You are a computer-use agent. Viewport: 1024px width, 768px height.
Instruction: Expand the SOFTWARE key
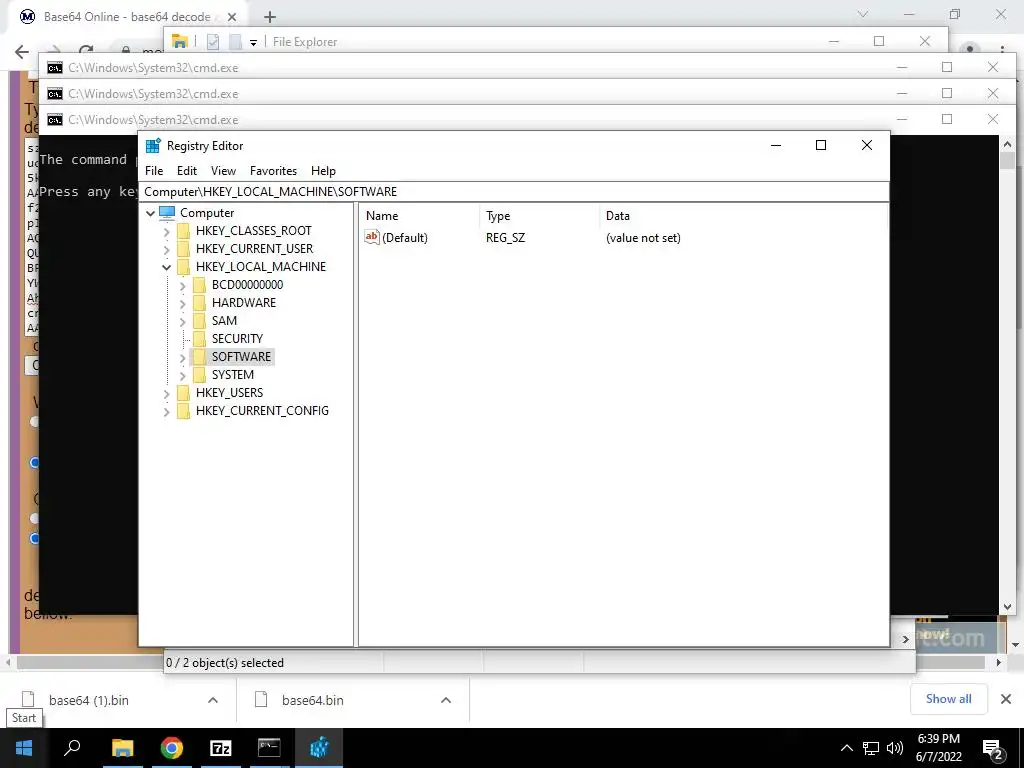[x=183, y=357]
